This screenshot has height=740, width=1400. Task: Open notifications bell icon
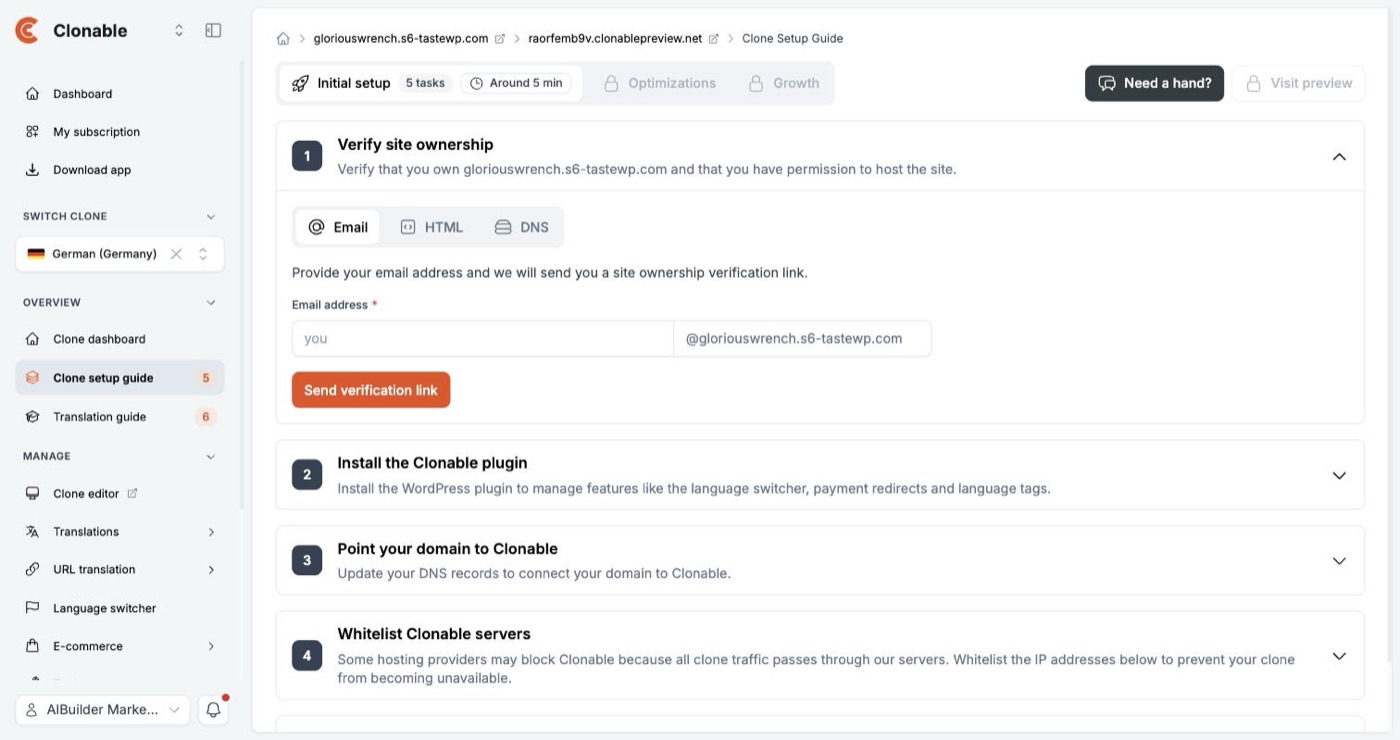click(213, 710)
